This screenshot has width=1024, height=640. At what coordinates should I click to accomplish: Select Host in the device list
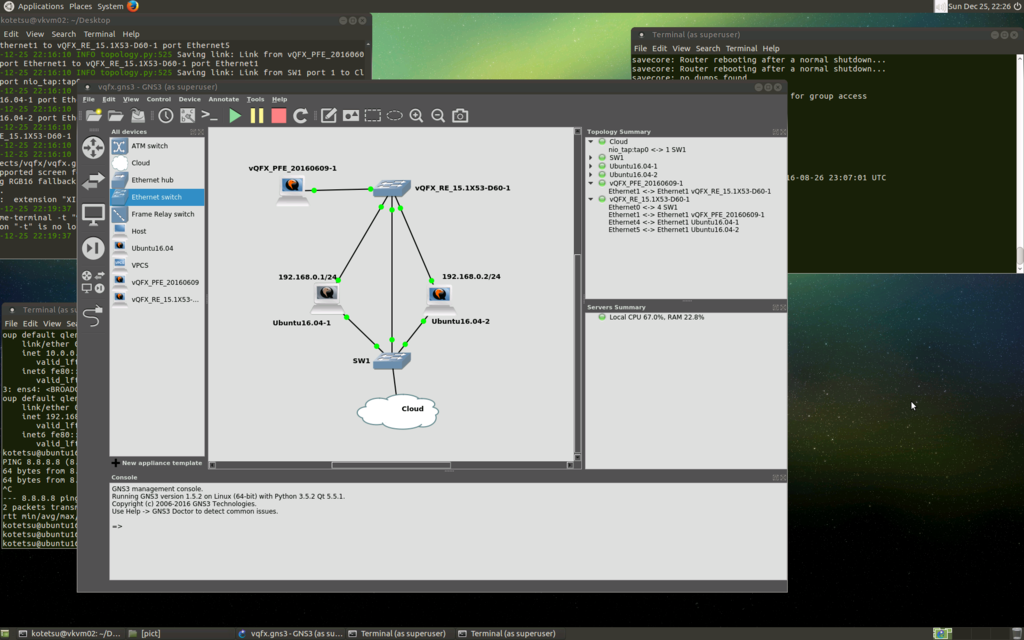(x=157, y=231)
